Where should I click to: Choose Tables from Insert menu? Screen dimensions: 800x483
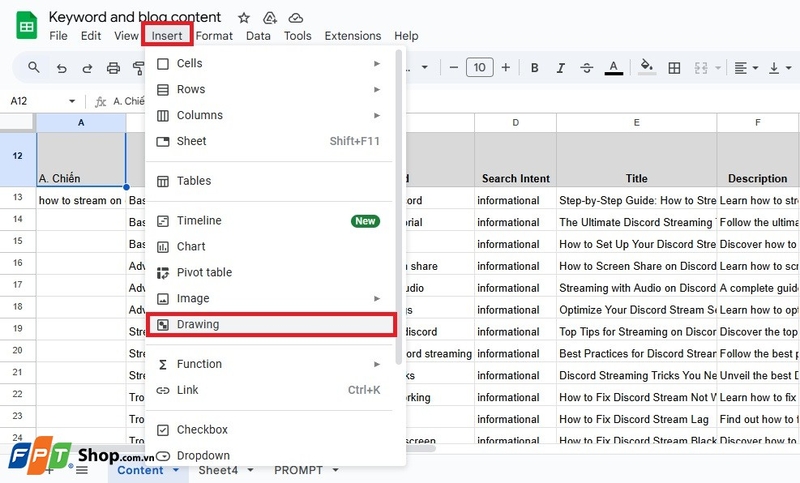[269, 181]
